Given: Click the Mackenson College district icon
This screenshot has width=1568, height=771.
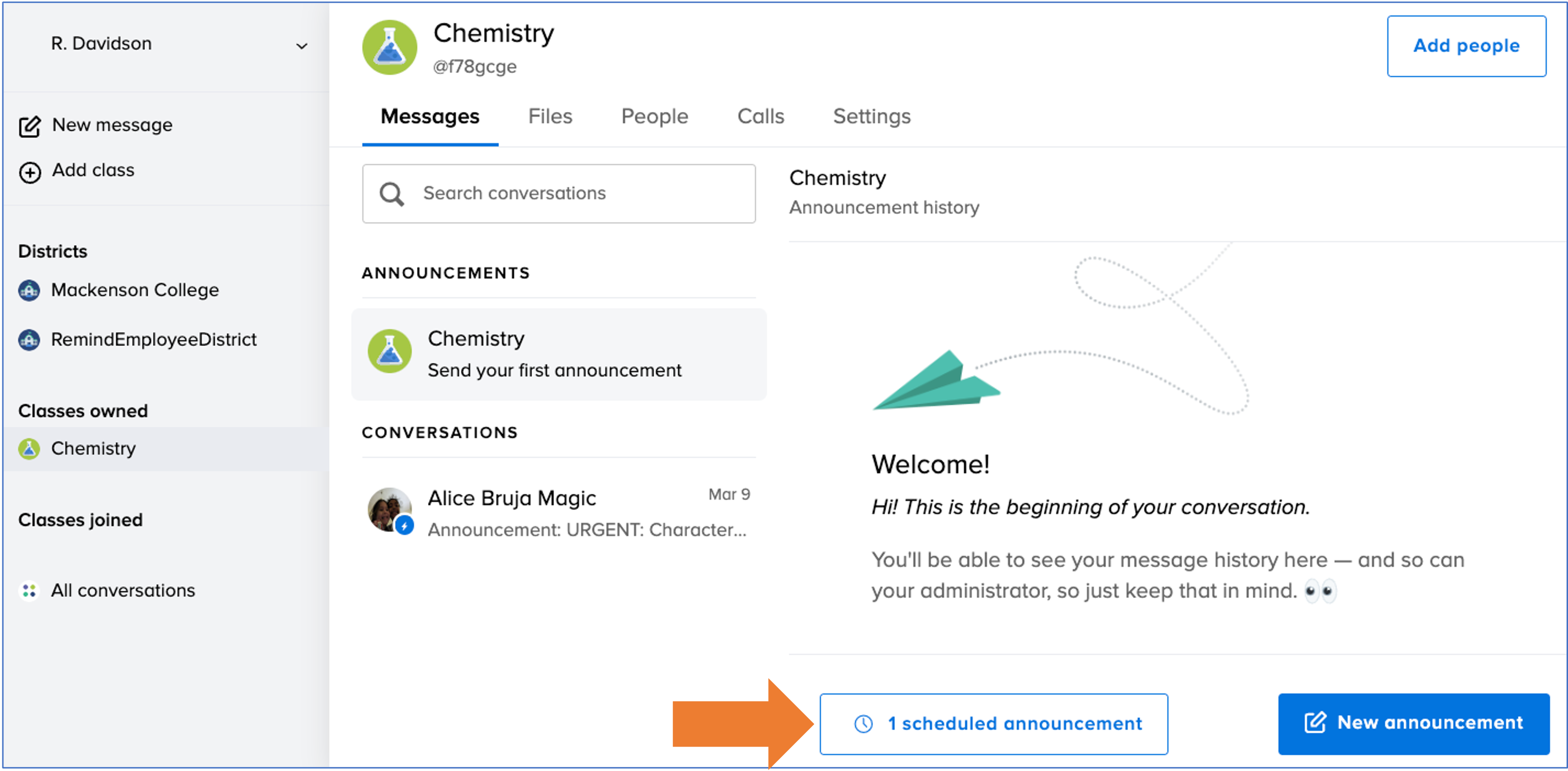Looking at the screenshot, I should pyautogui.click(x=29, y=290).
